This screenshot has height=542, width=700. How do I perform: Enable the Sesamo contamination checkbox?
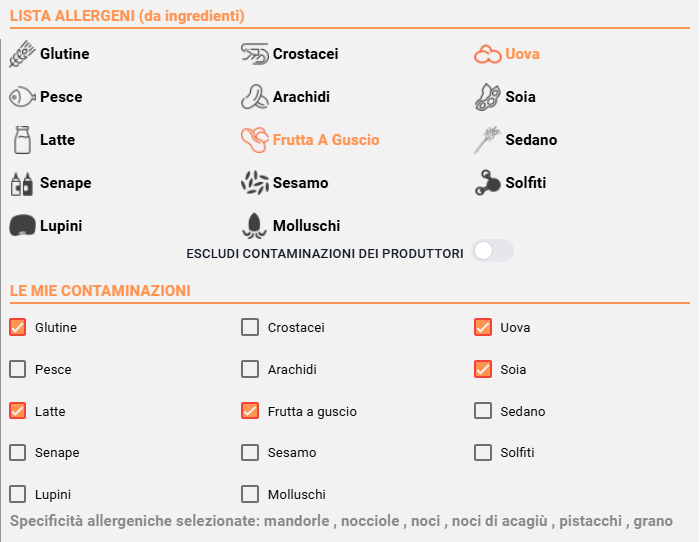[x=250, y=452]
